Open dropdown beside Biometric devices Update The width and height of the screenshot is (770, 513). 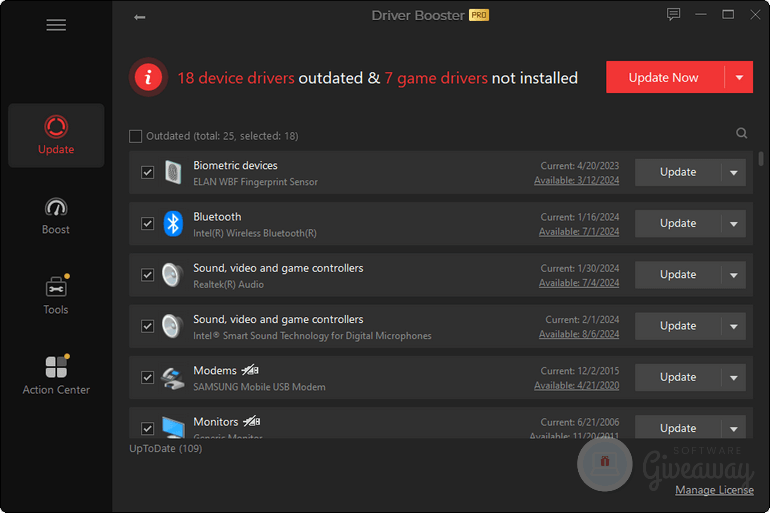pos(734,172)
